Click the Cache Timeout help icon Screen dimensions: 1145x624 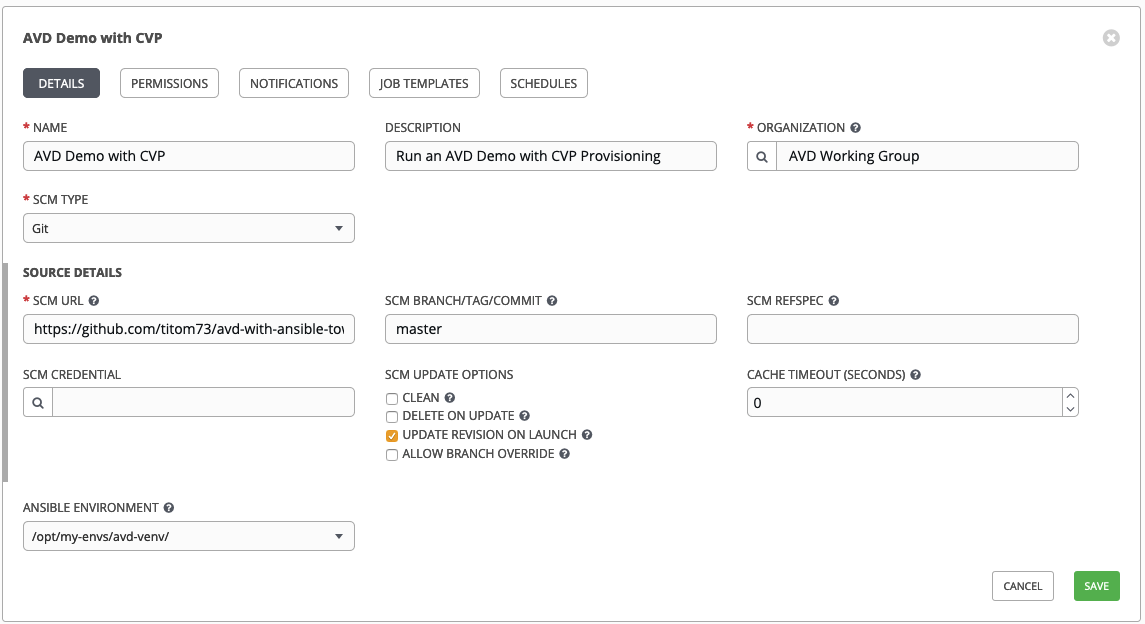(x=916, y=375)
